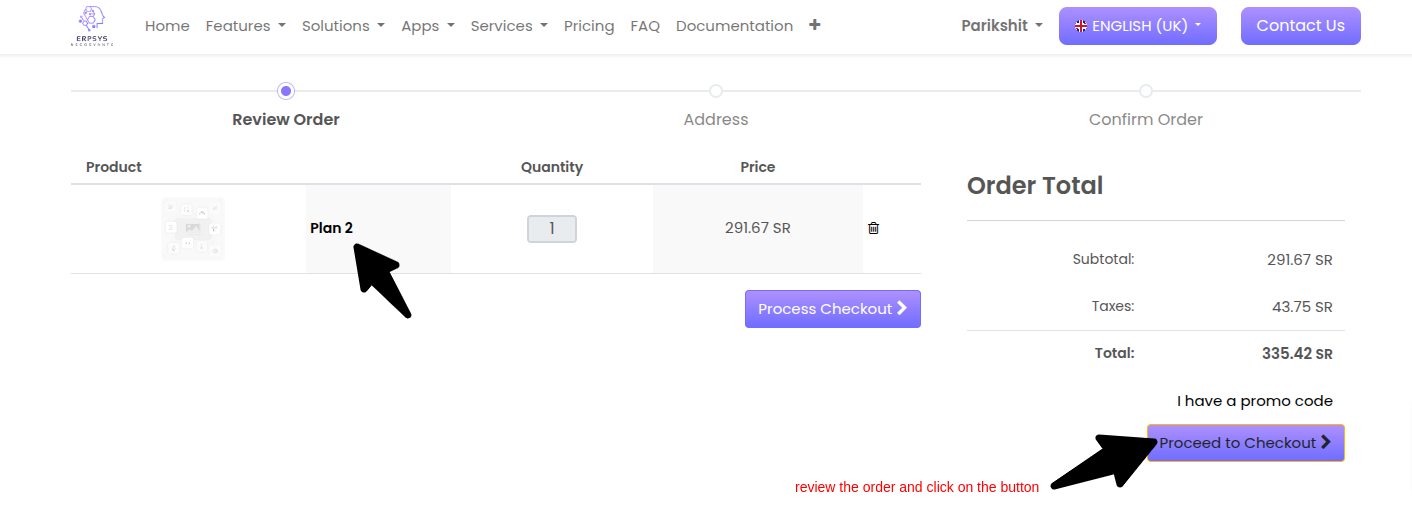This screenshot has height=518, width=1412.
Task: Change language from English (UK) selector
Action: [1137, 26]
